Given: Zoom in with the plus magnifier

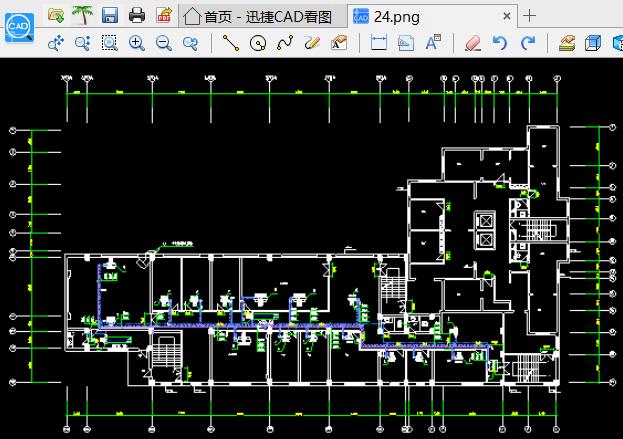Looking at the screenshot, I should (x=137, y=43).
